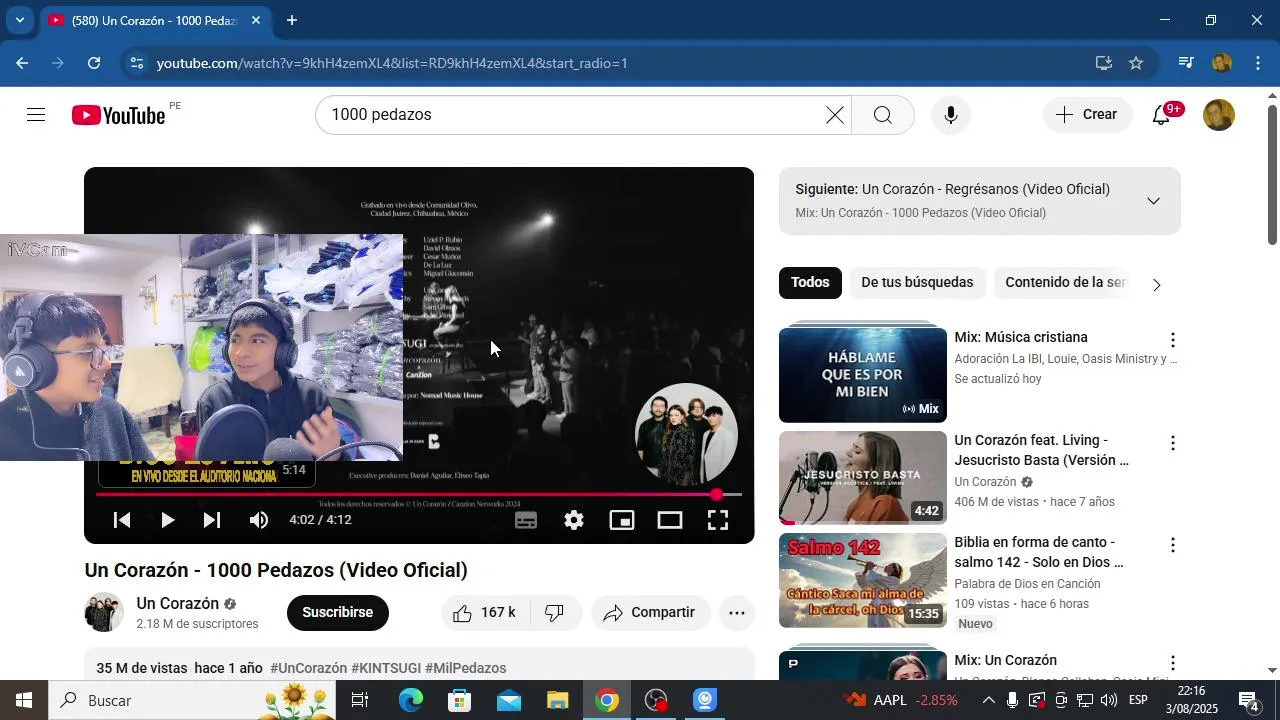Select the Todos filter chip
1280x720 pixels.
point(810,283)
